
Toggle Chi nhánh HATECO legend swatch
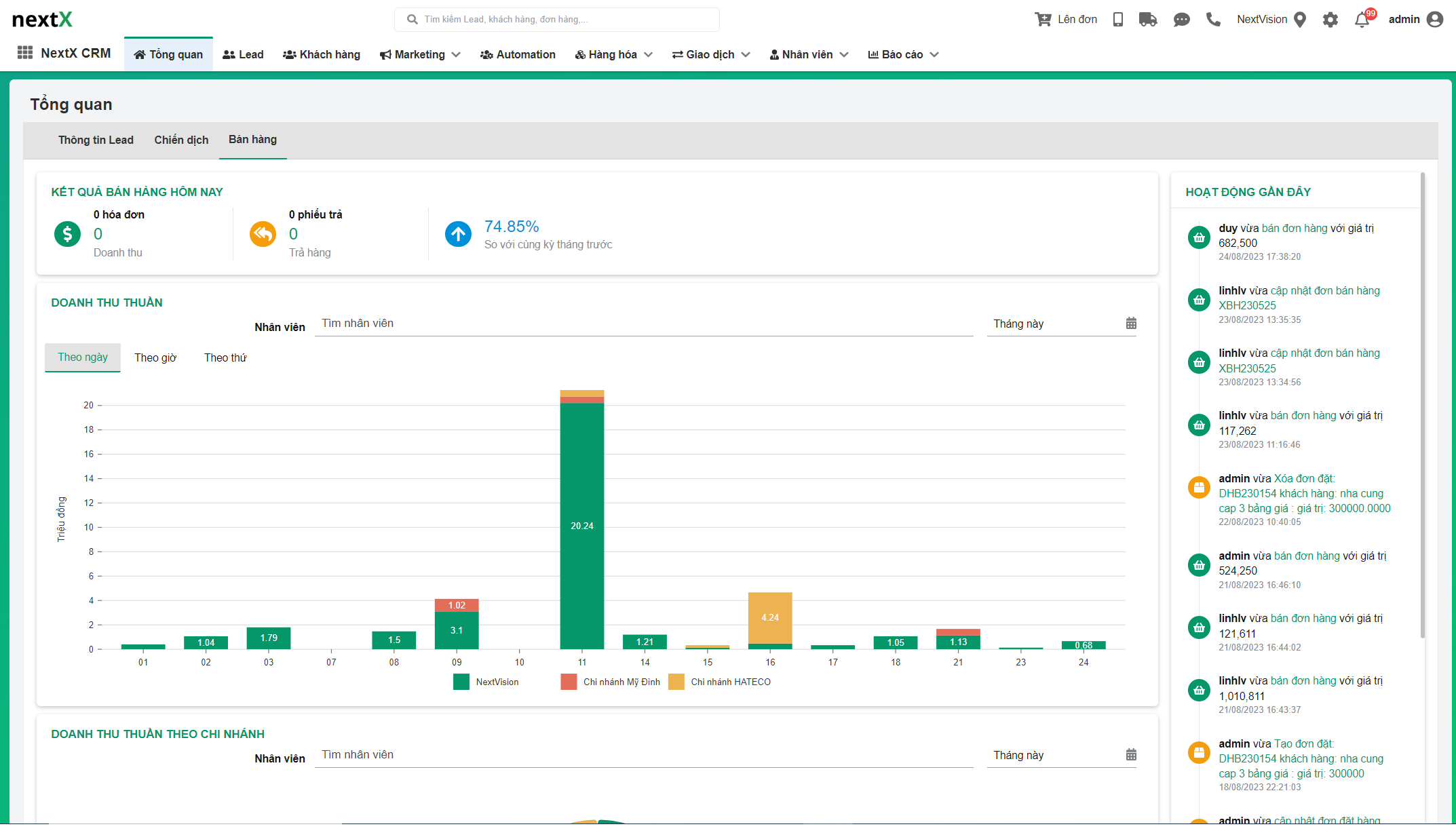click(676, 682)
